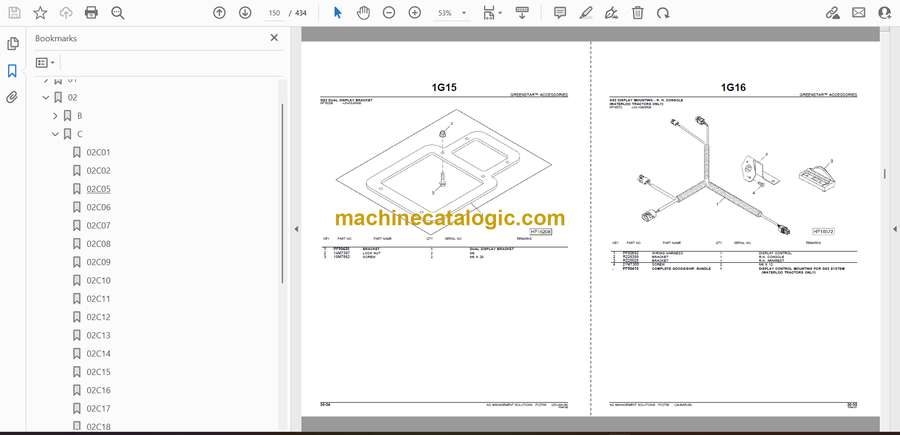Zoom in with the plus button
Viewport: 900px width, 435px height.
[414, 13]
